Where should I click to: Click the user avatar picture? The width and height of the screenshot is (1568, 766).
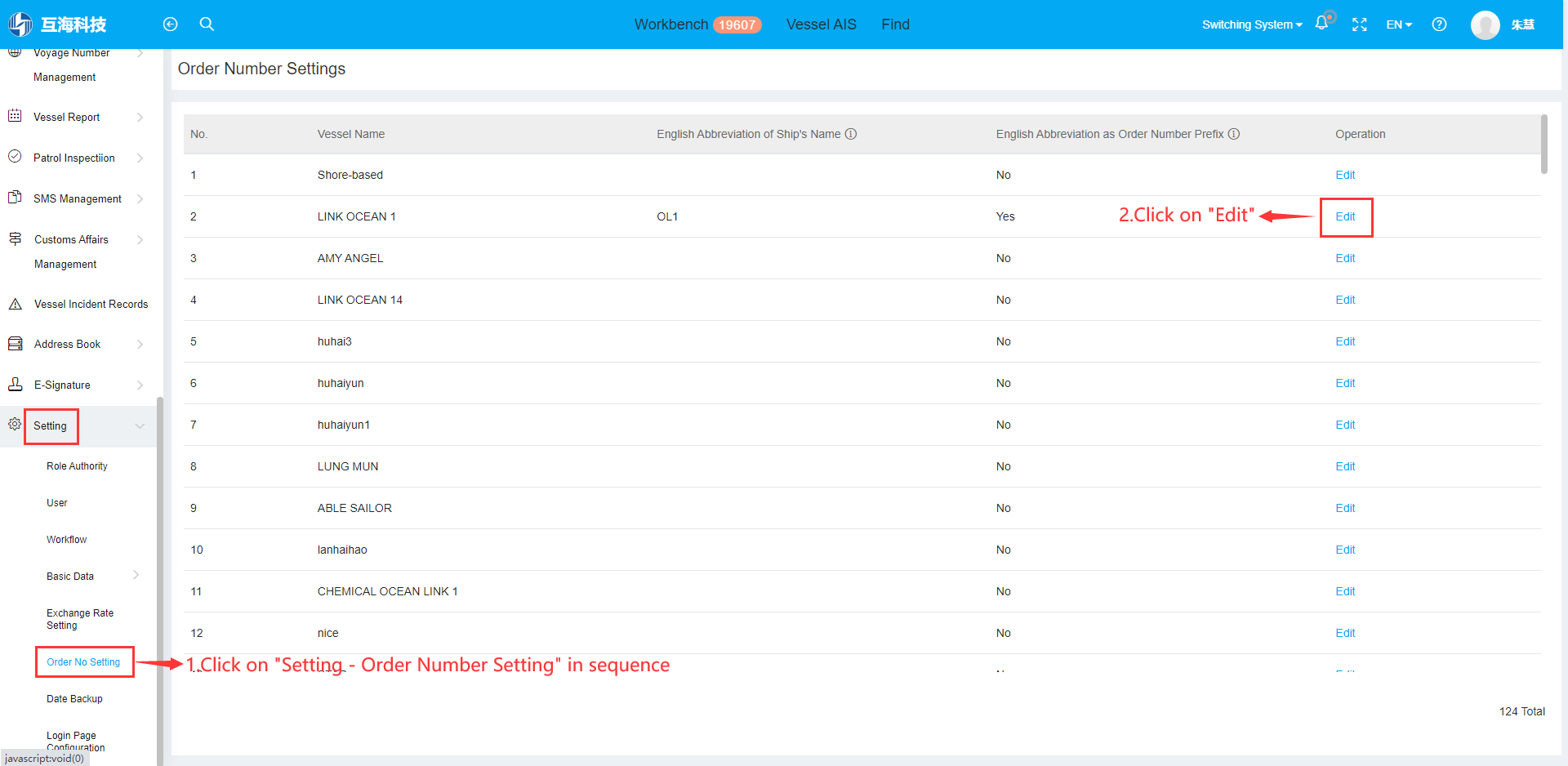[1485, 24]
